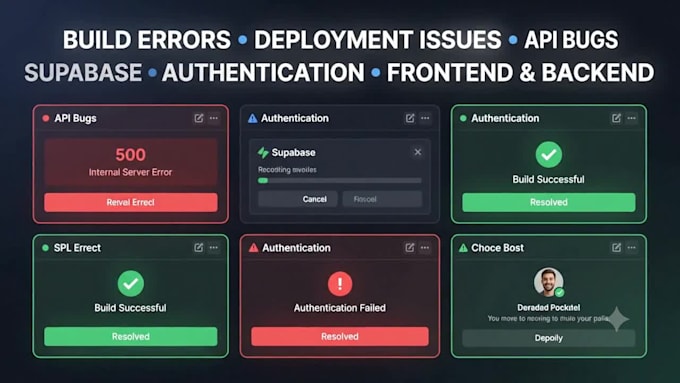Click the edit icon on SPL Errect card
Screen dimensions: 680x383
pos(199,248)
